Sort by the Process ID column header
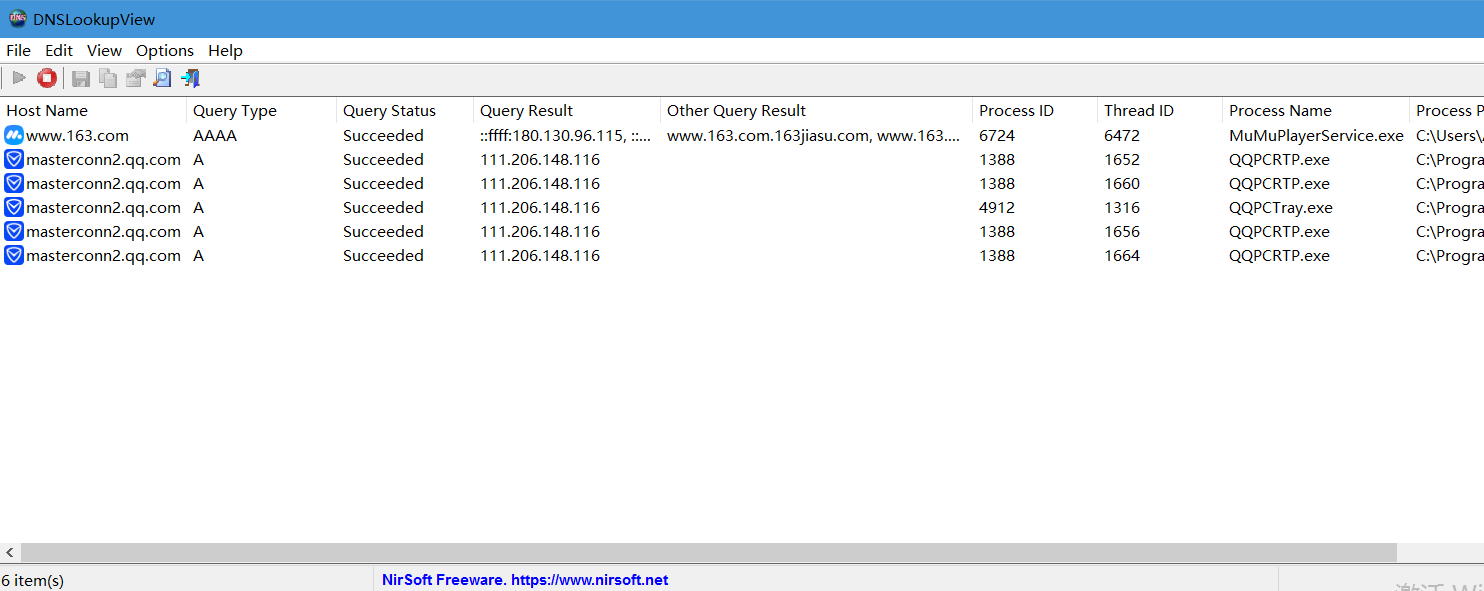Viewport: 1484px width, 591px height. 1035,110
